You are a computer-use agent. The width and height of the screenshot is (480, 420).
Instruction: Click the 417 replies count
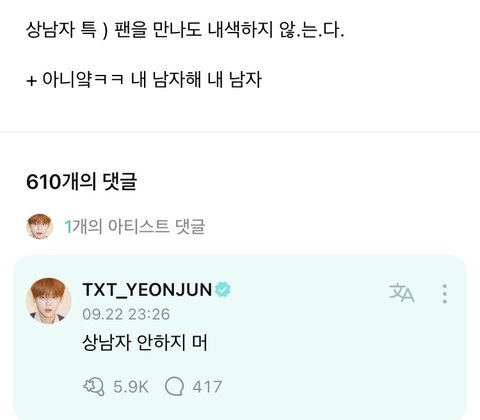(x=207, y=387)
